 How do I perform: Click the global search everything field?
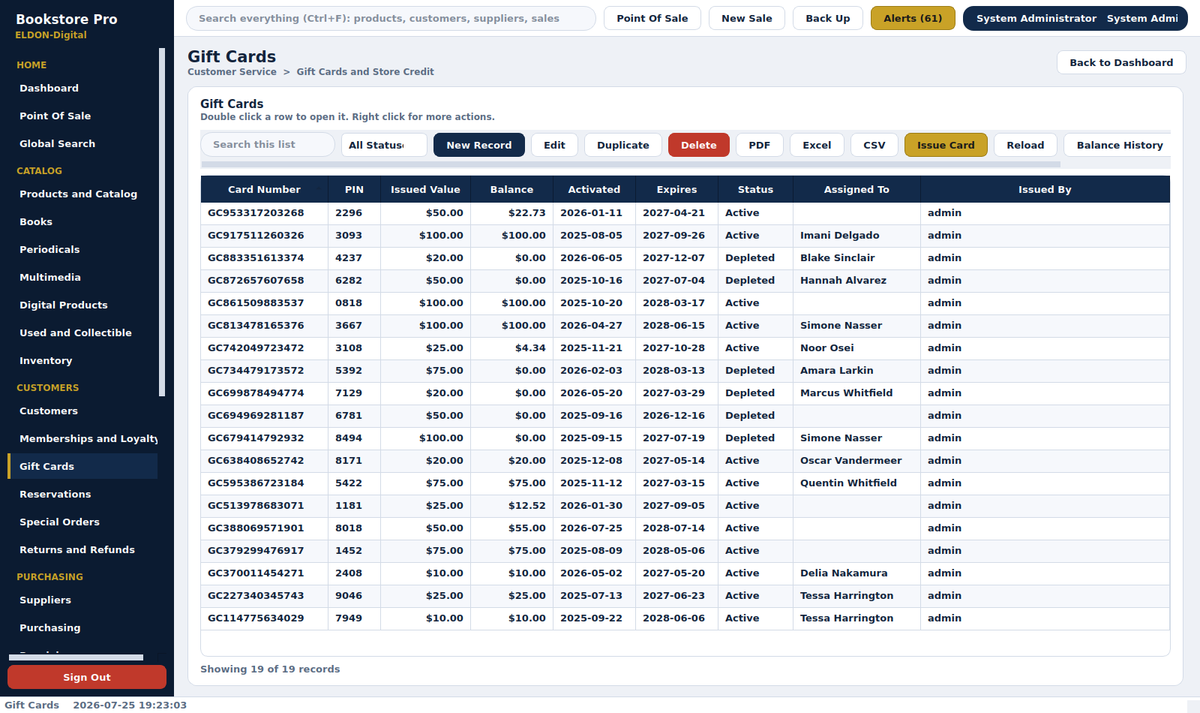click(x=391, y=18)
